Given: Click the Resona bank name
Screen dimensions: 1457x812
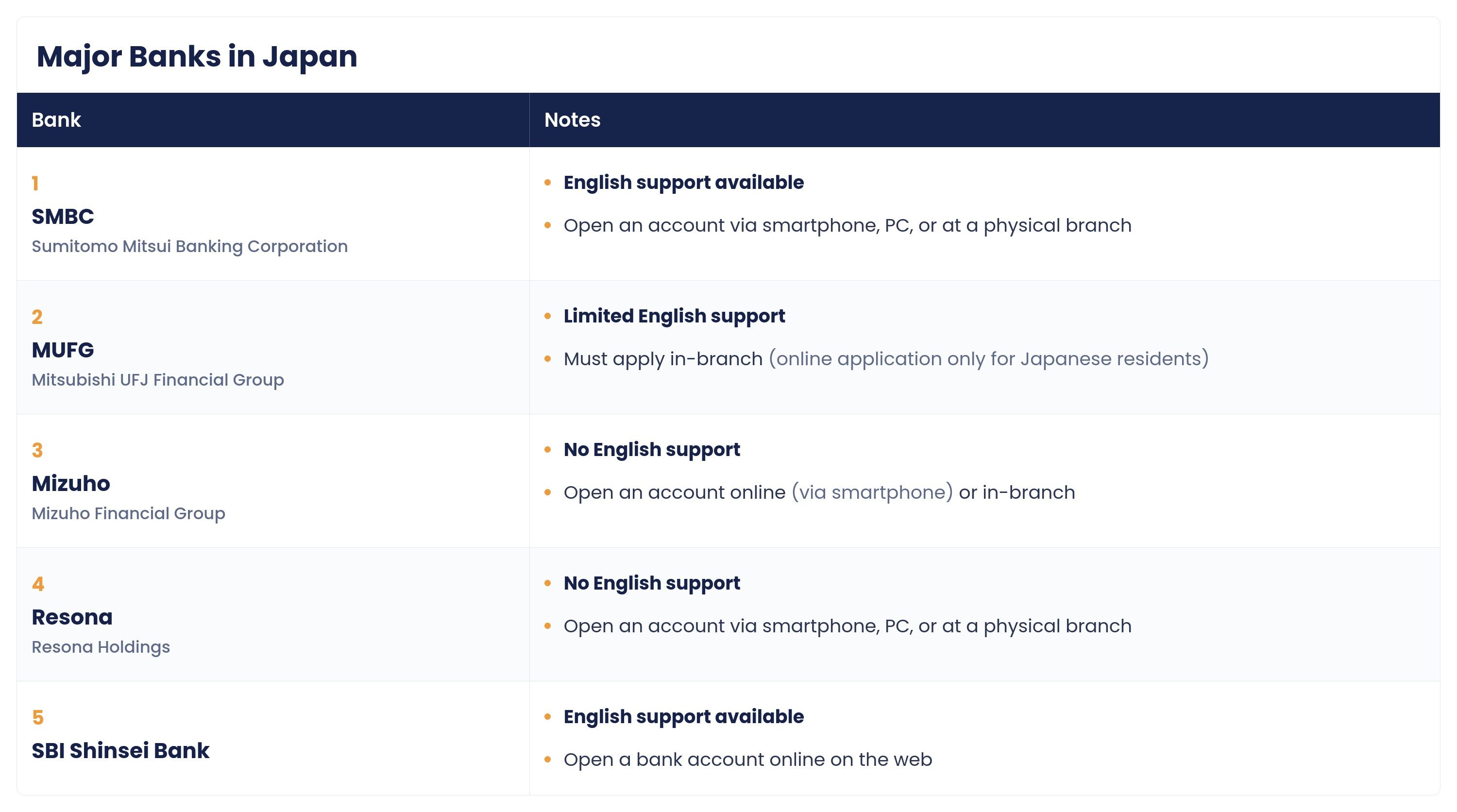Looking at the screenshot, I should point(72,617).
